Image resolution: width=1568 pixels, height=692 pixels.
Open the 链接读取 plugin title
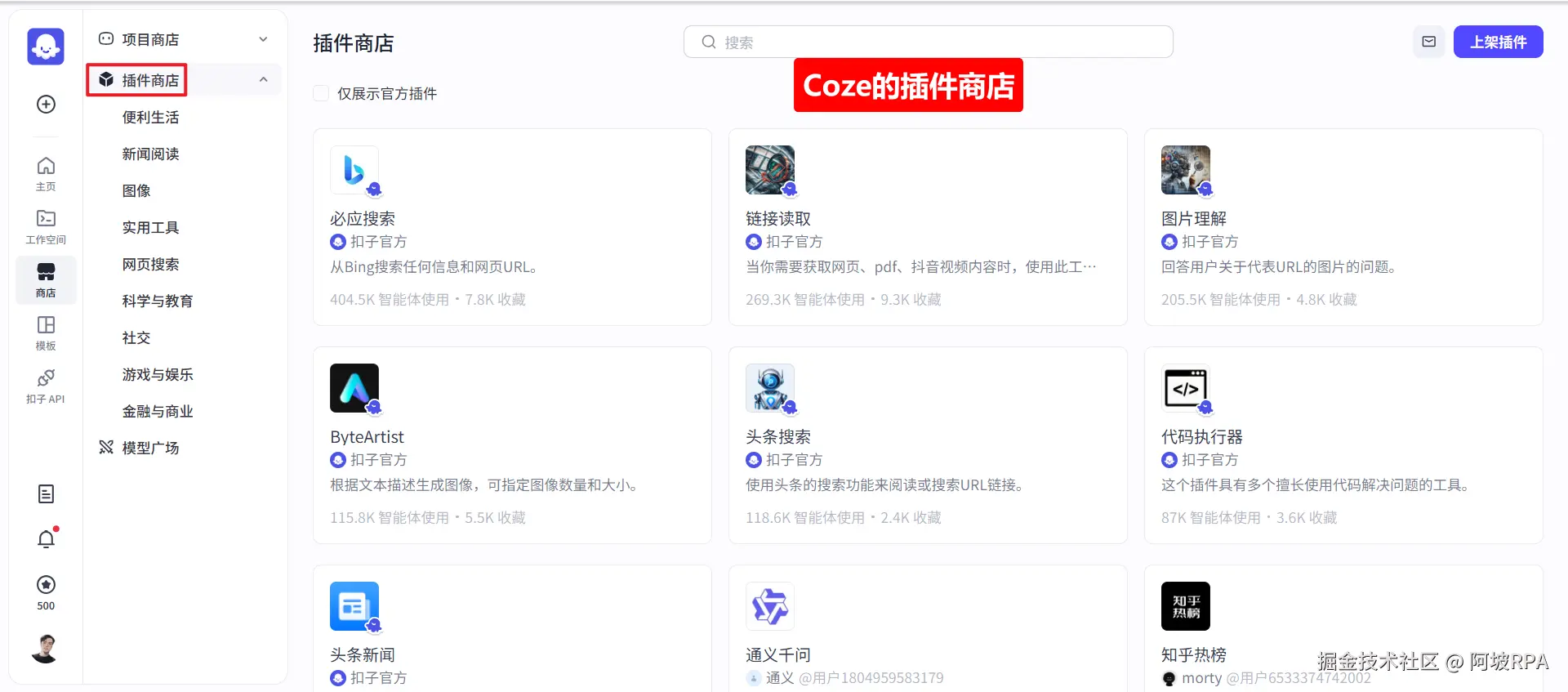click(778, 218)
